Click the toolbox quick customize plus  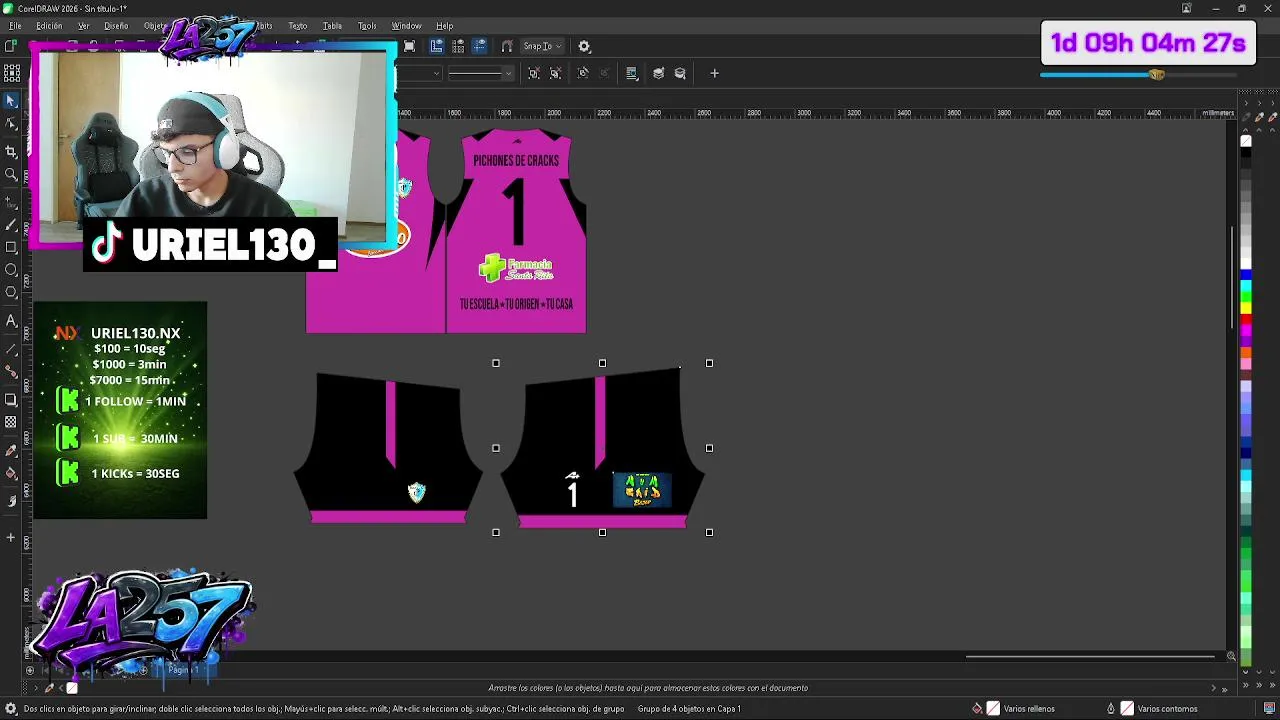pyautogui.click(x=11, y=538)
